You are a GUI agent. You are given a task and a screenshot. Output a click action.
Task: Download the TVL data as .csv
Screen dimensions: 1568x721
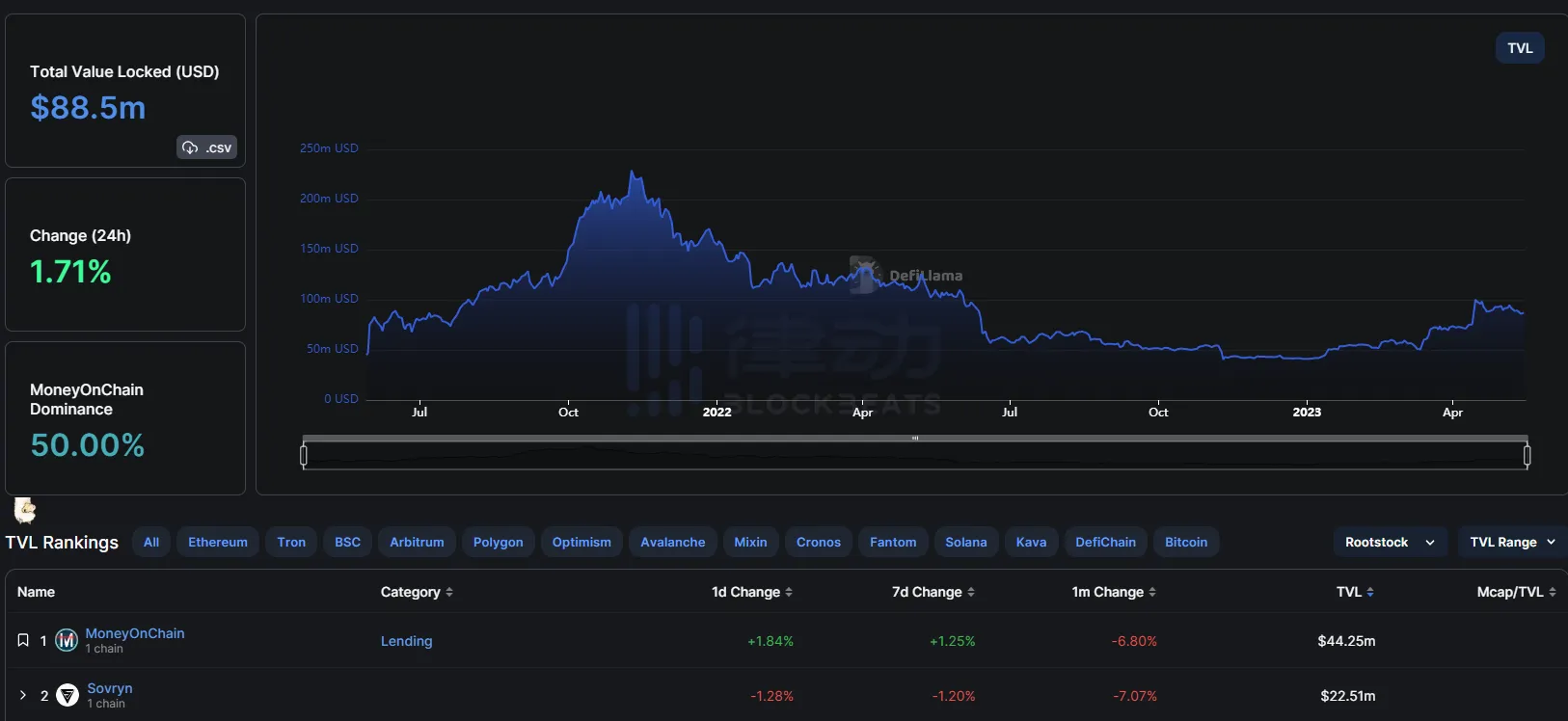(x=207, y=147)
